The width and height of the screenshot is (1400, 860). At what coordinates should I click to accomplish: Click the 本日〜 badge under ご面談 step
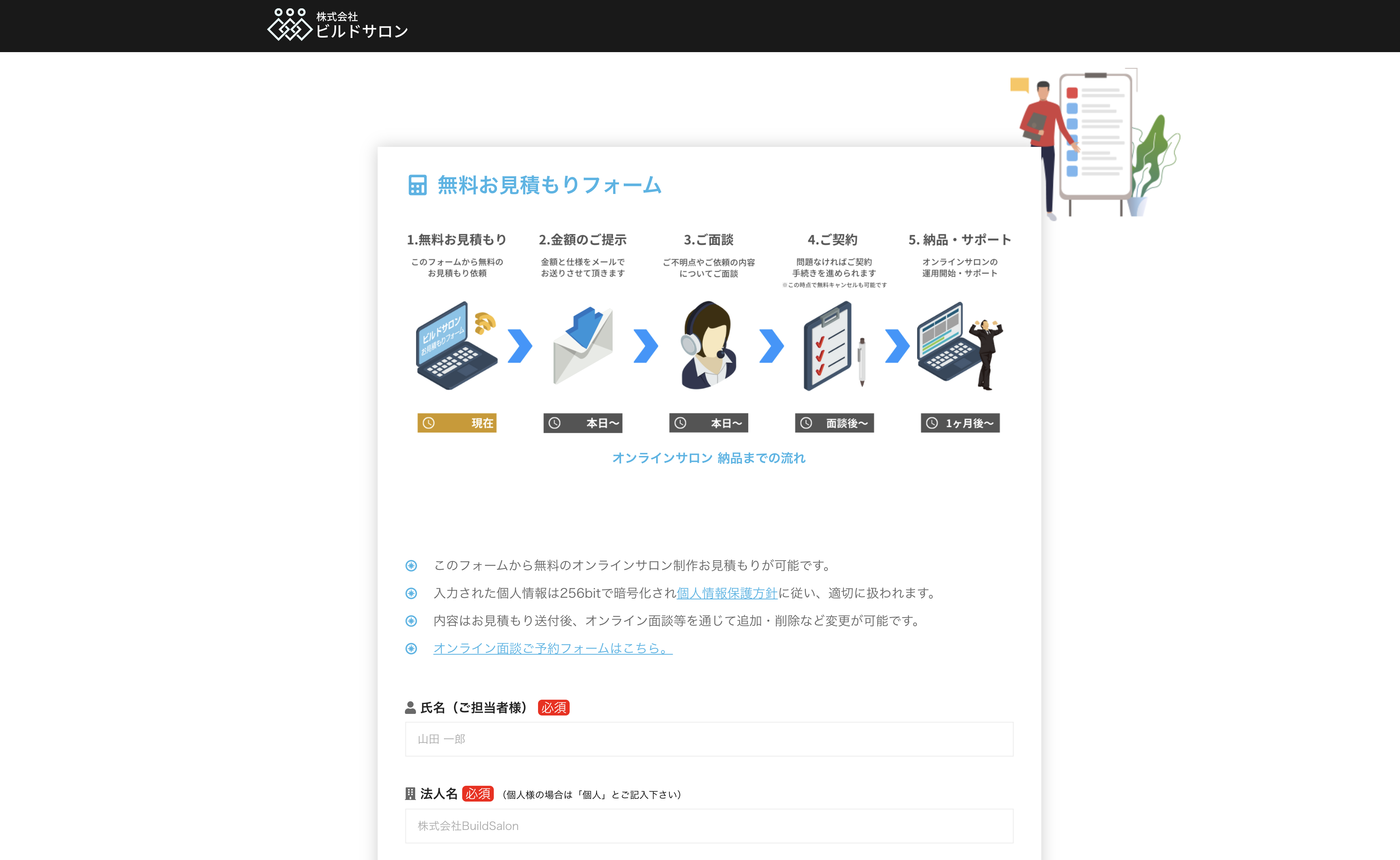709,423
